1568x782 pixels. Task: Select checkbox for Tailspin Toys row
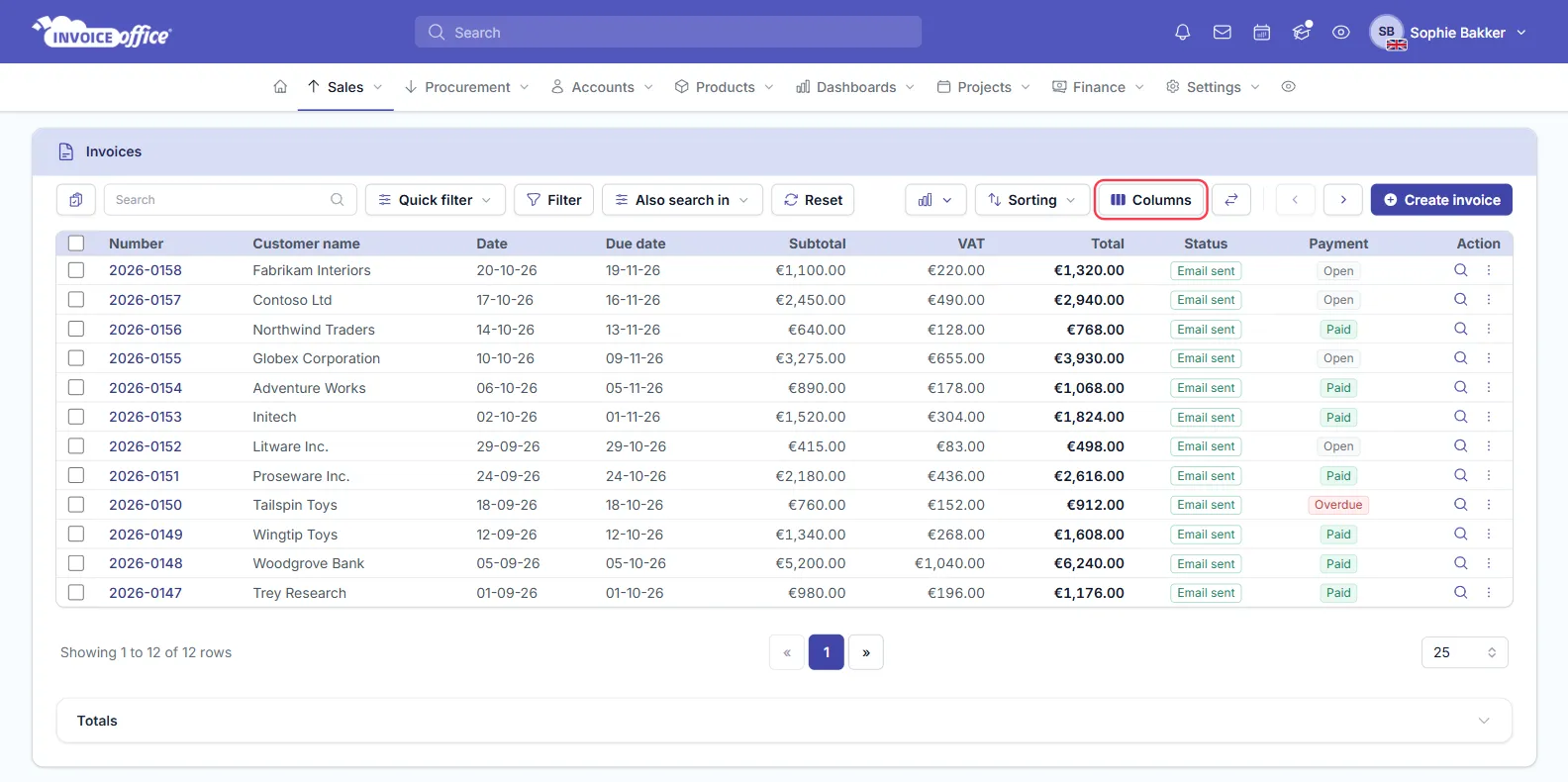point(76,505)
